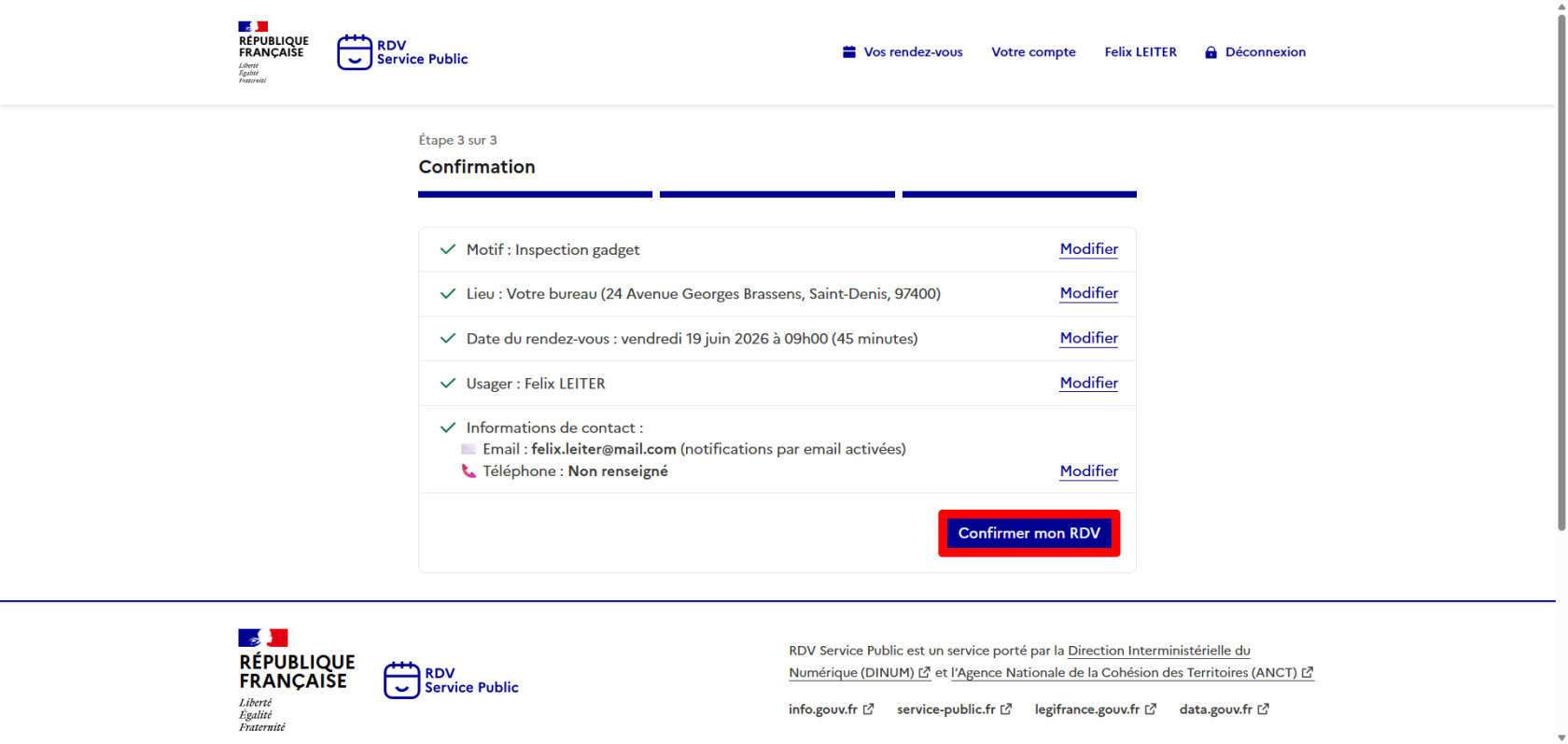Confirm appointment with Confirmer mon RDV

[x=1029, y=533]
